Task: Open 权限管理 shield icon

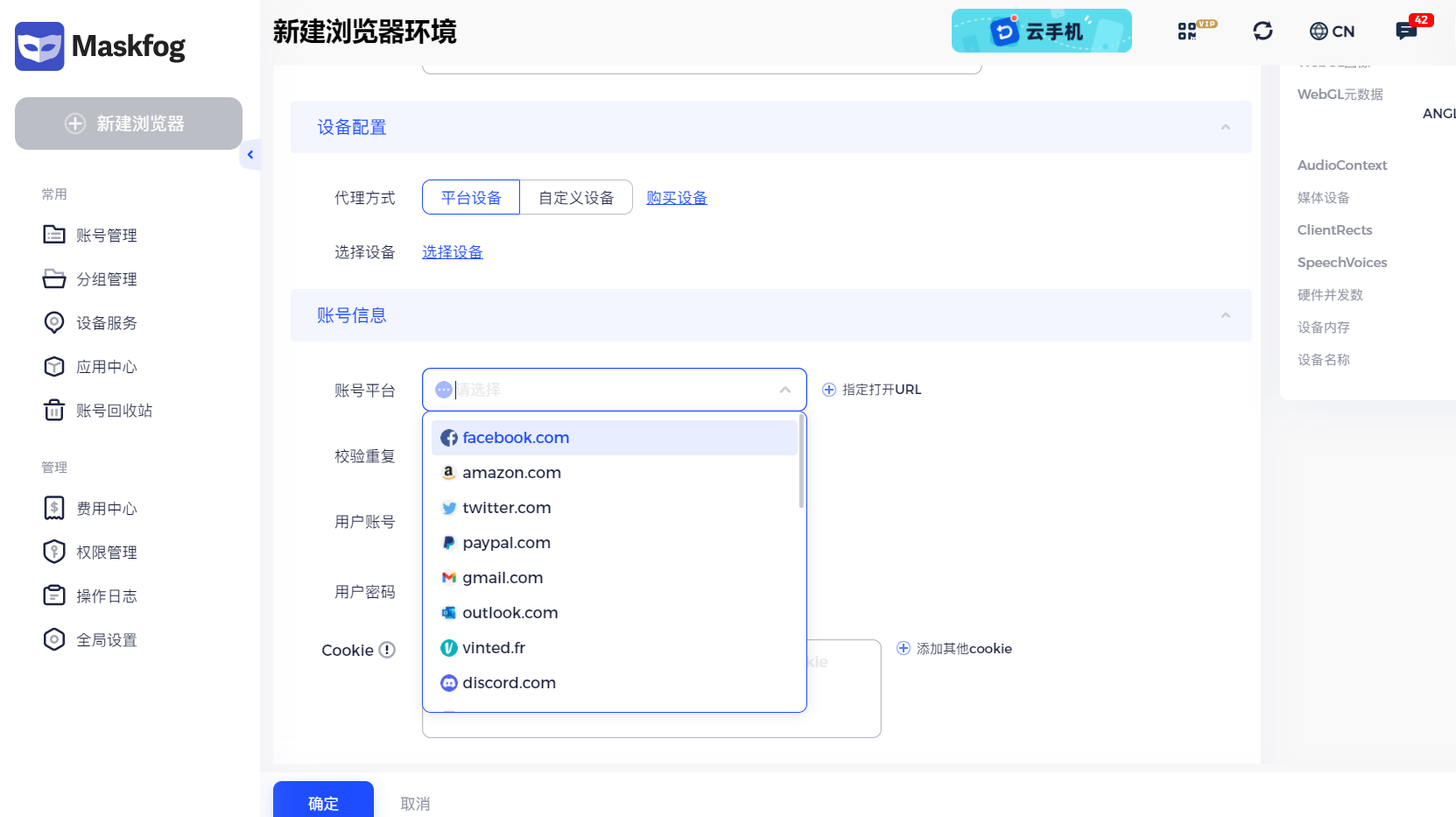Action: pos(54,552)
